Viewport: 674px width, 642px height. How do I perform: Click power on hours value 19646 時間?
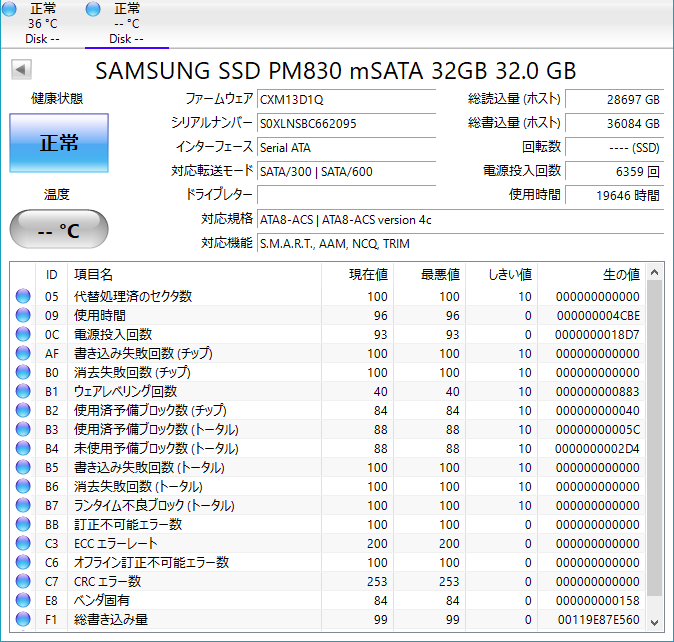point(614,196)
